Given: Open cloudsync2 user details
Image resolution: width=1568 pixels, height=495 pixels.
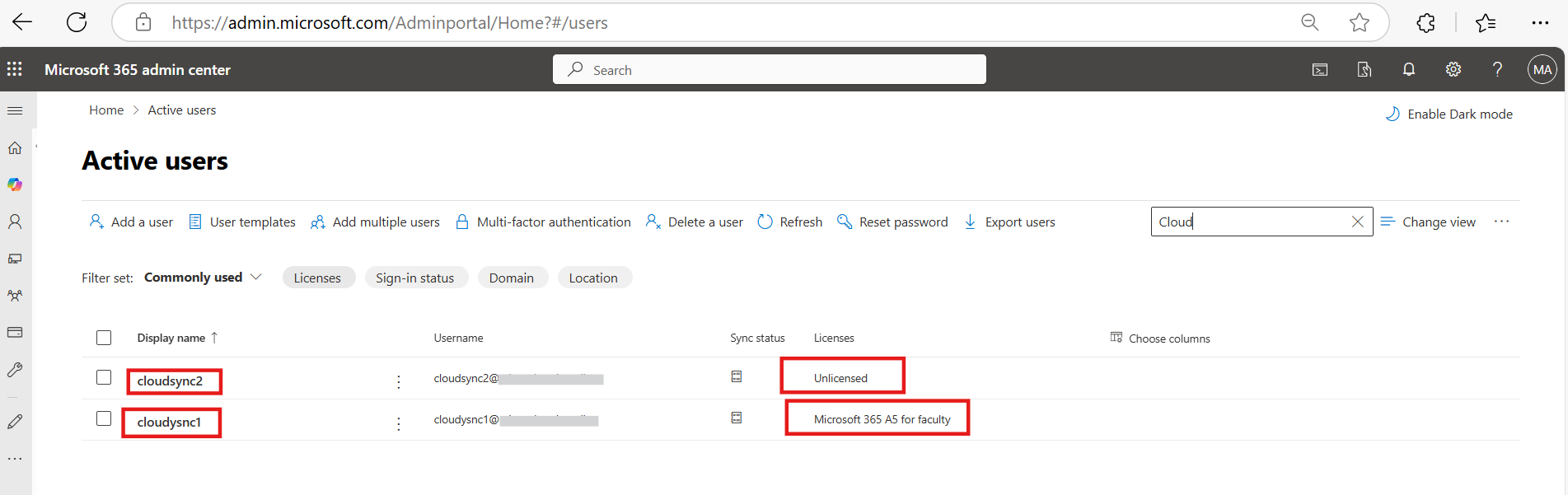Looking at the screenshot, I should (170, 381).
